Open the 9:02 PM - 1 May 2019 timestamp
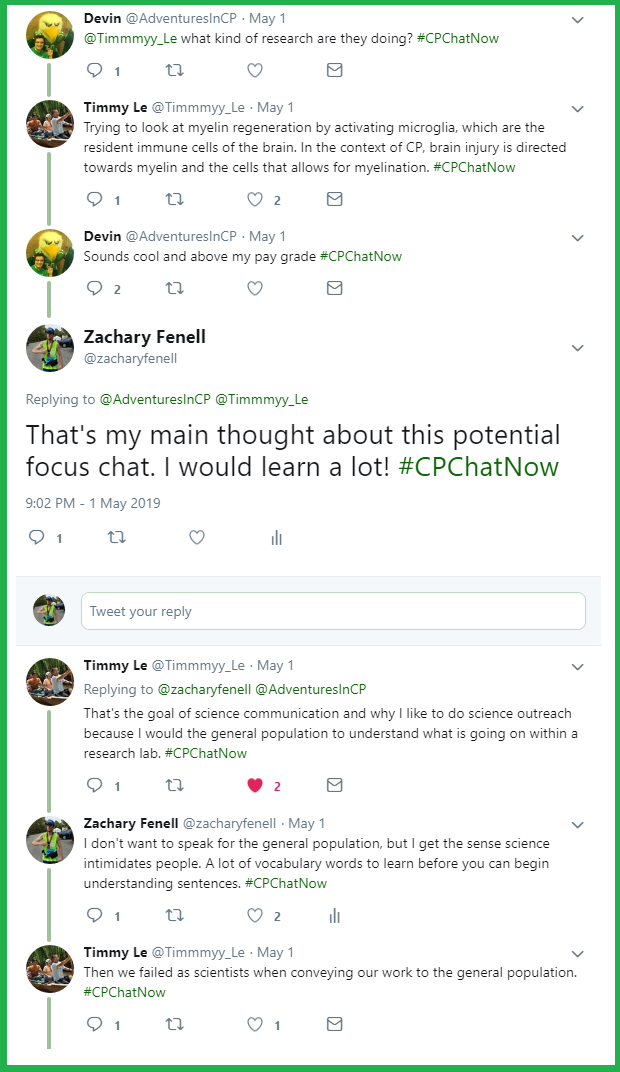Viewport: 620px width, 1072px height. click(x=93, y=503)
